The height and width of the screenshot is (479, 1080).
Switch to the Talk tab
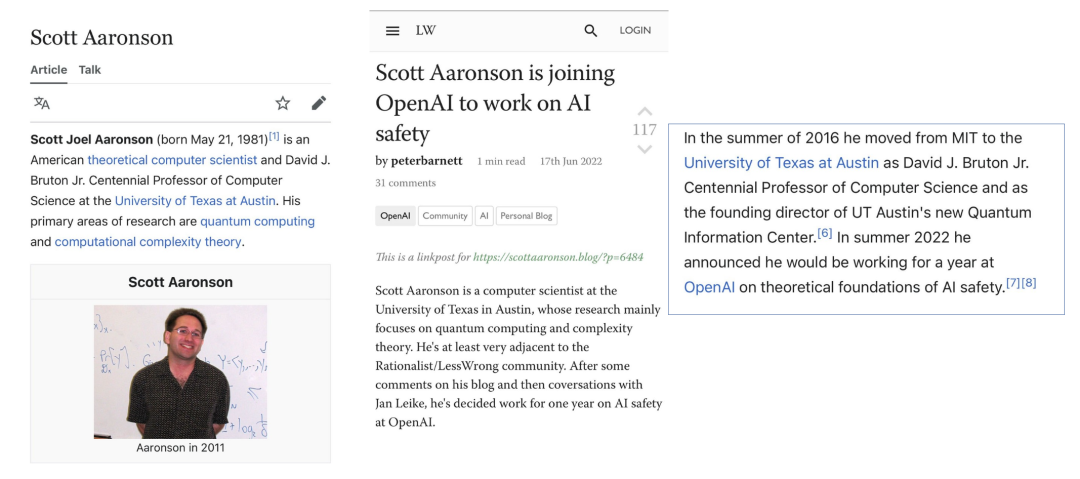point(90,70)
